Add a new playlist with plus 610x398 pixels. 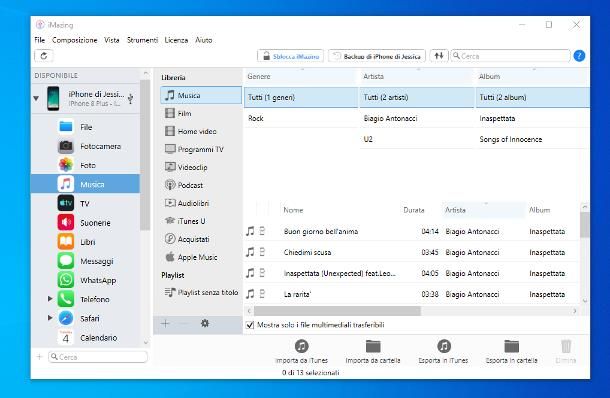point(165,323)
